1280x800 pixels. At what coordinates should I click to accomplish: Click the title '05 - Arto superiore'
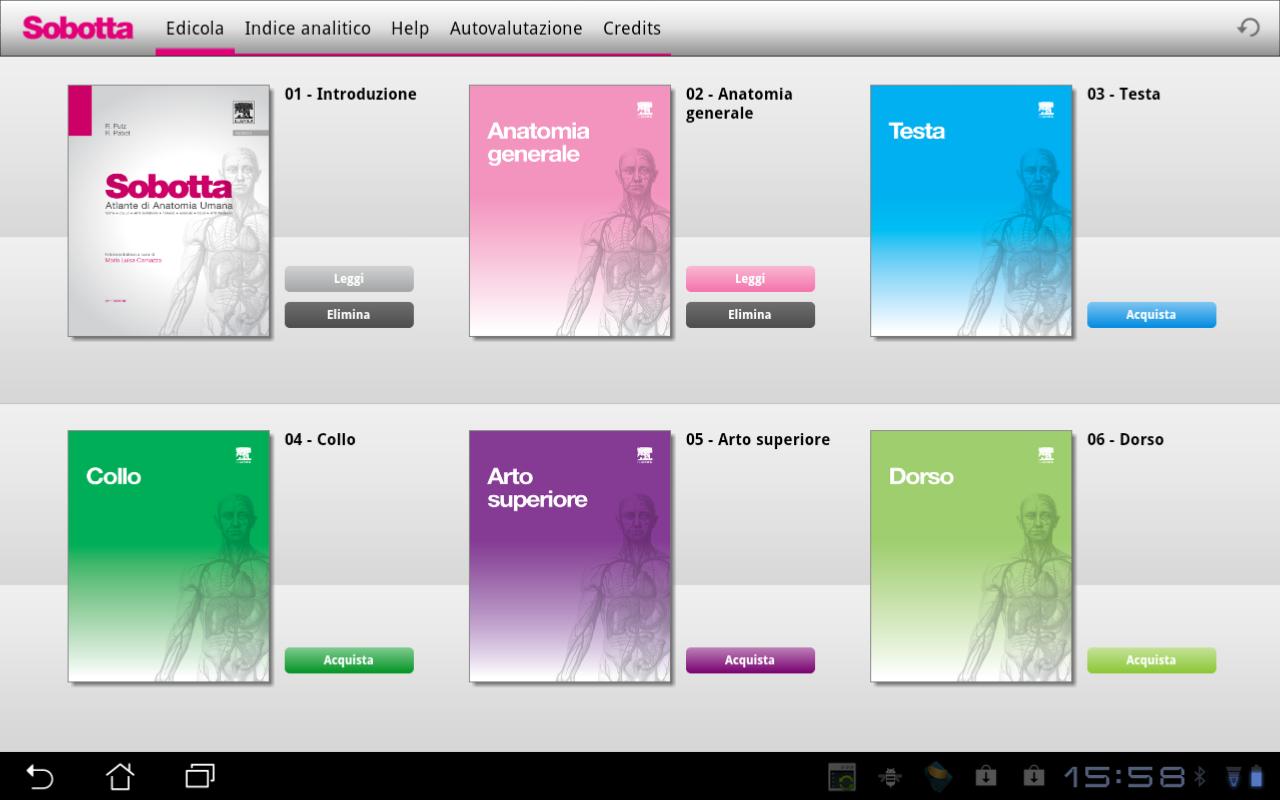pyautogui.click(x=758, y=439)
